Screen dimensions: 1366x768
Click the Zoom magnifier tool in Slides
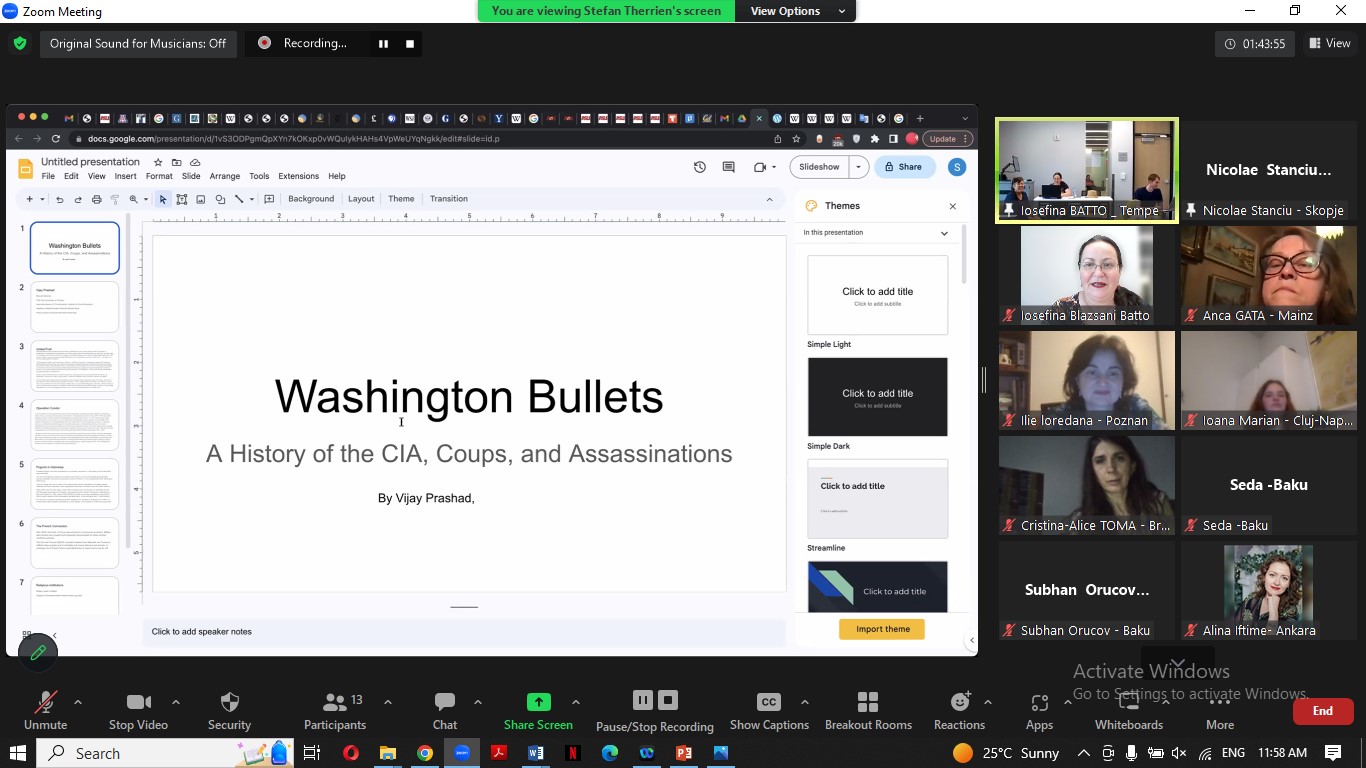point(133,199)
